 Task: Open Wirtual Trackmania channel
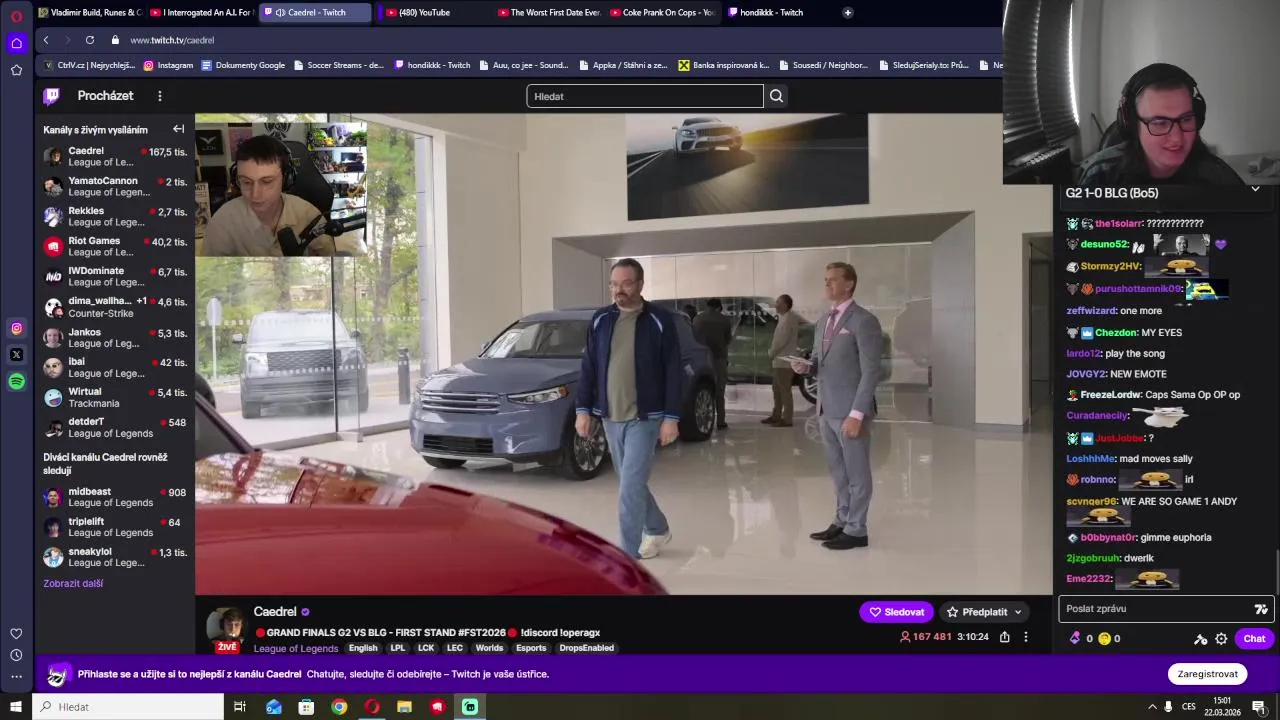coord(115,397)
